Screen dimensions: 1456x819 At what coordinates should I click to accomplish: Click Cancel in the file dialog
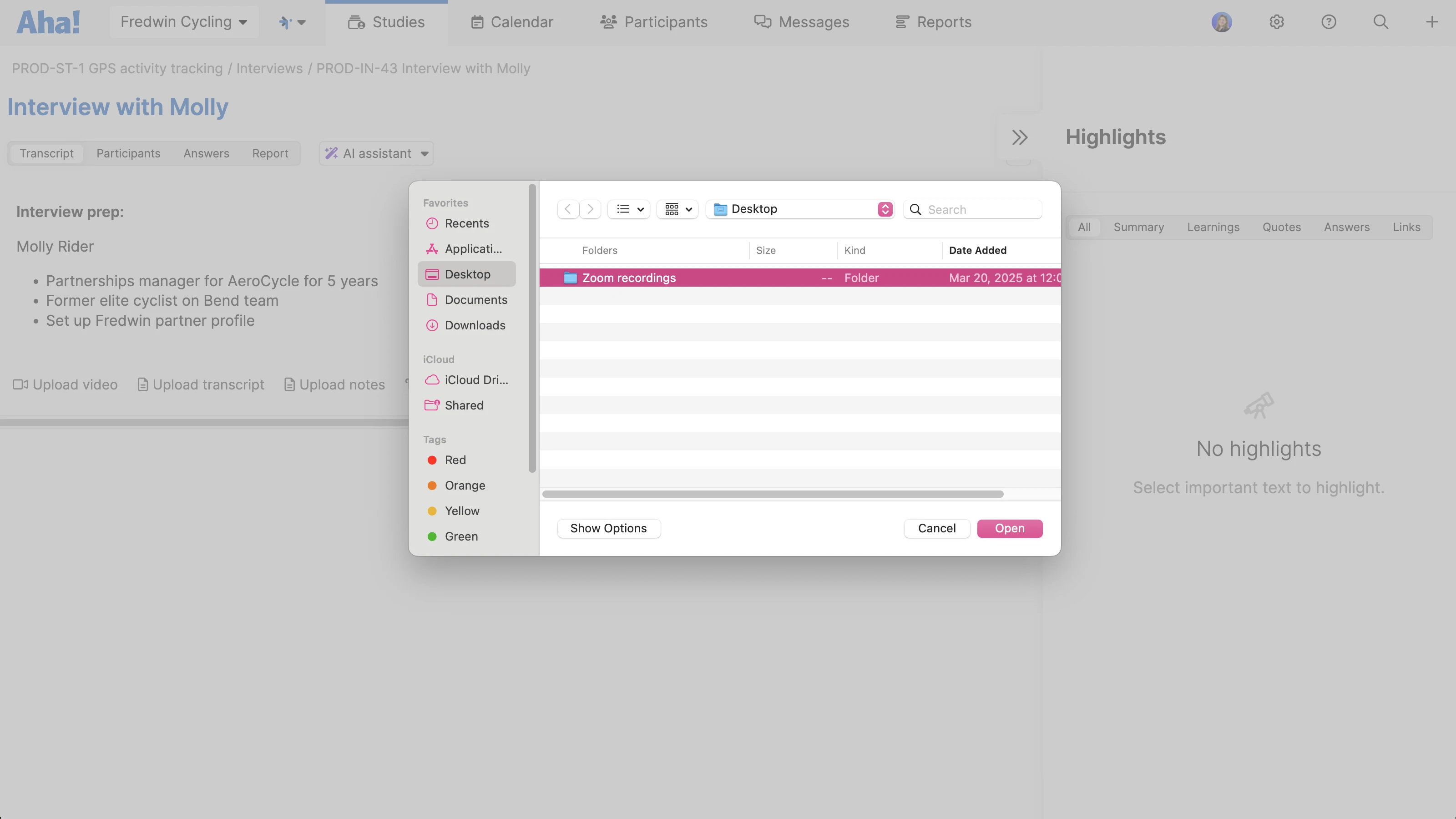(x=936, y=528)
